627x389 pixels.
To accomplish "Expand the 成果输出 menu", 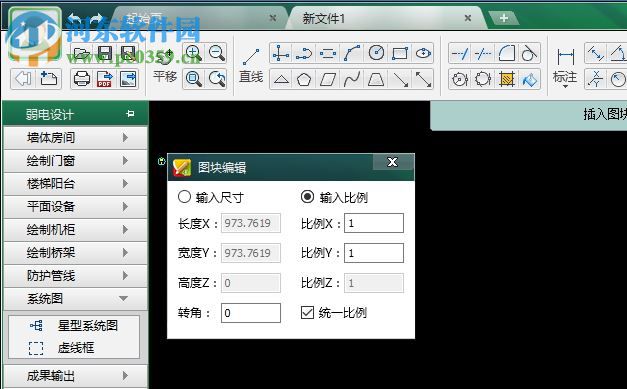I will (75, 376).
